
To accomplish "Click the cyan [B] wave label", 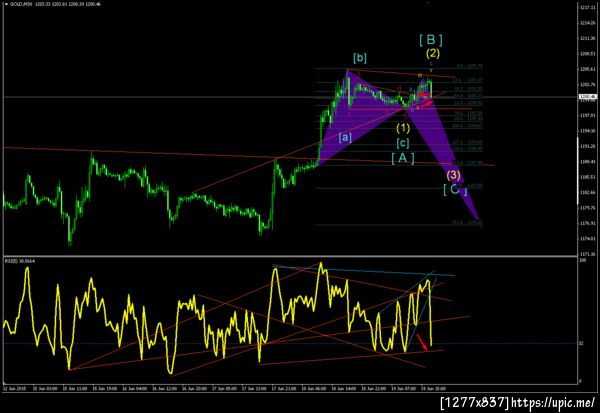I will coord(431,39).
